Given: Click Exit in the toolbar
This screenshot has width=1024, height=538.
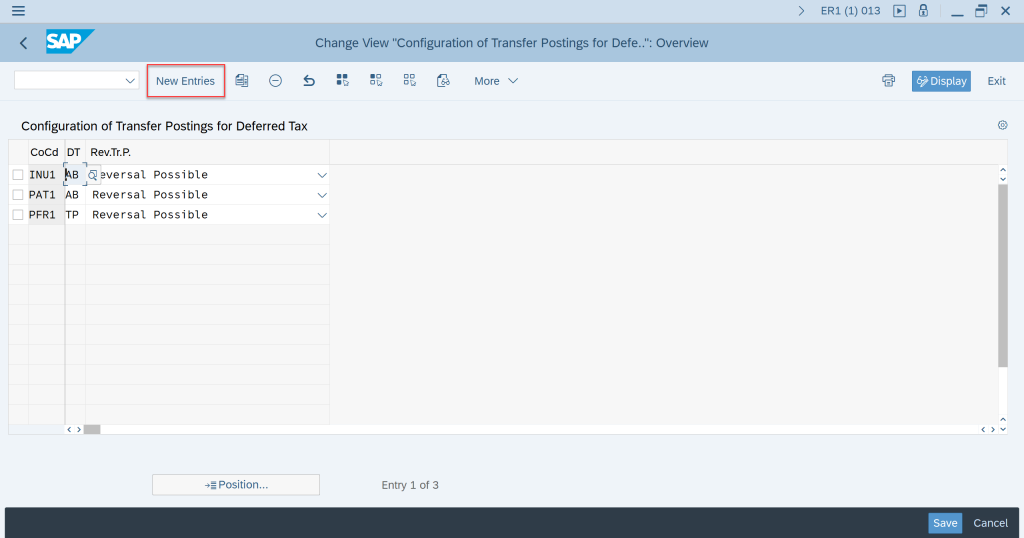Looking at the screenshot, I should coord(996,81).
